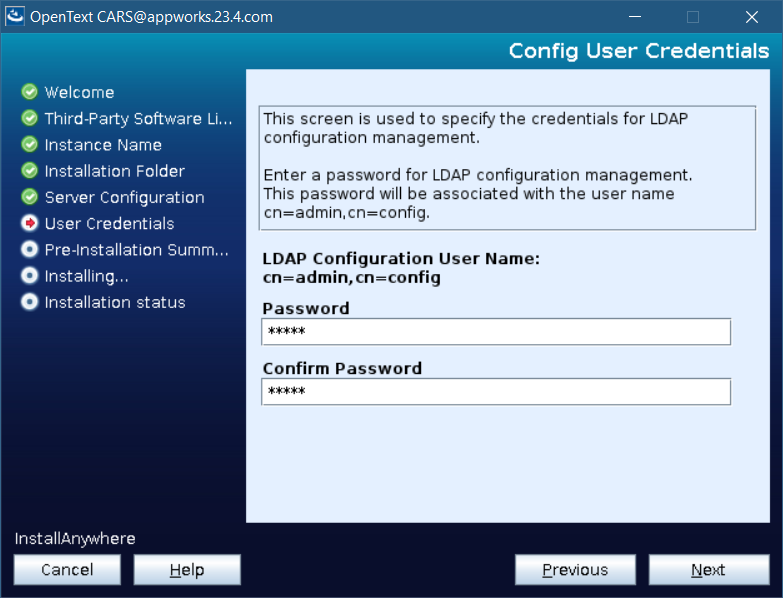Close the OpenText CARS installer window

point(752,16)
